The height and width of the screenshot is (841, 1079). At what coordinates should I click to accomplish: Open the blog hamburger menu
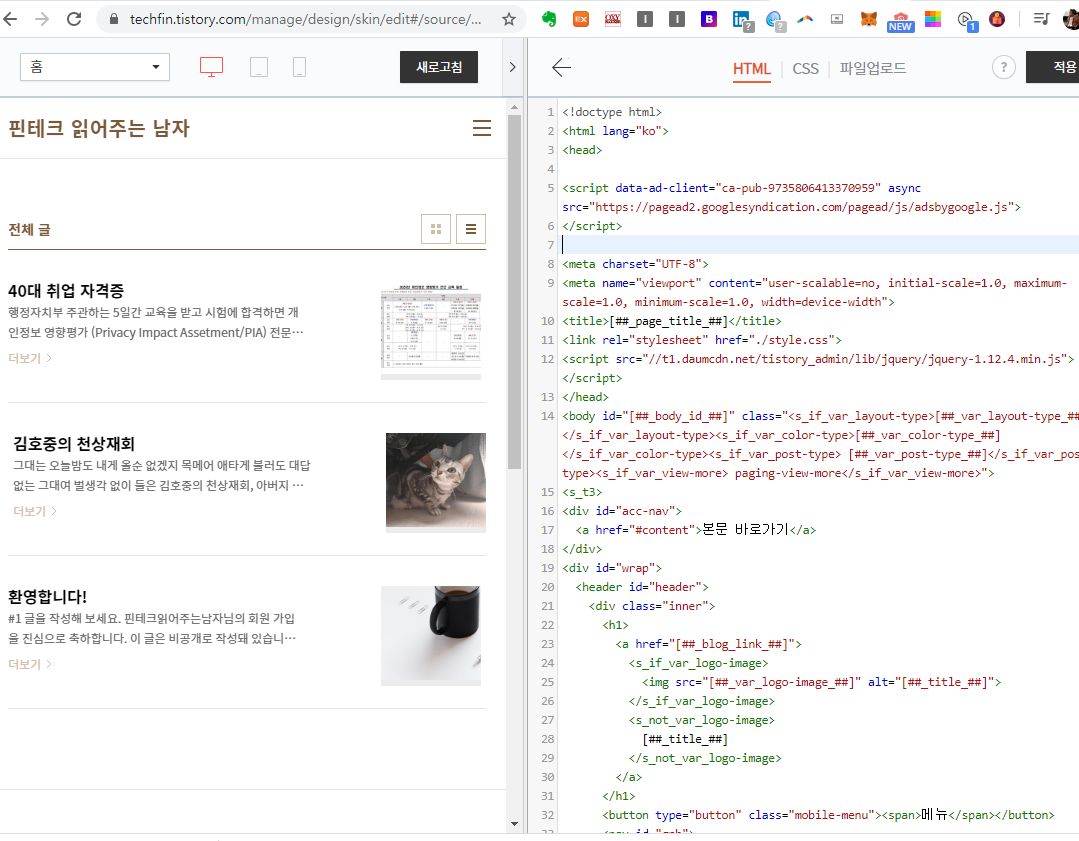coord(482,128)
